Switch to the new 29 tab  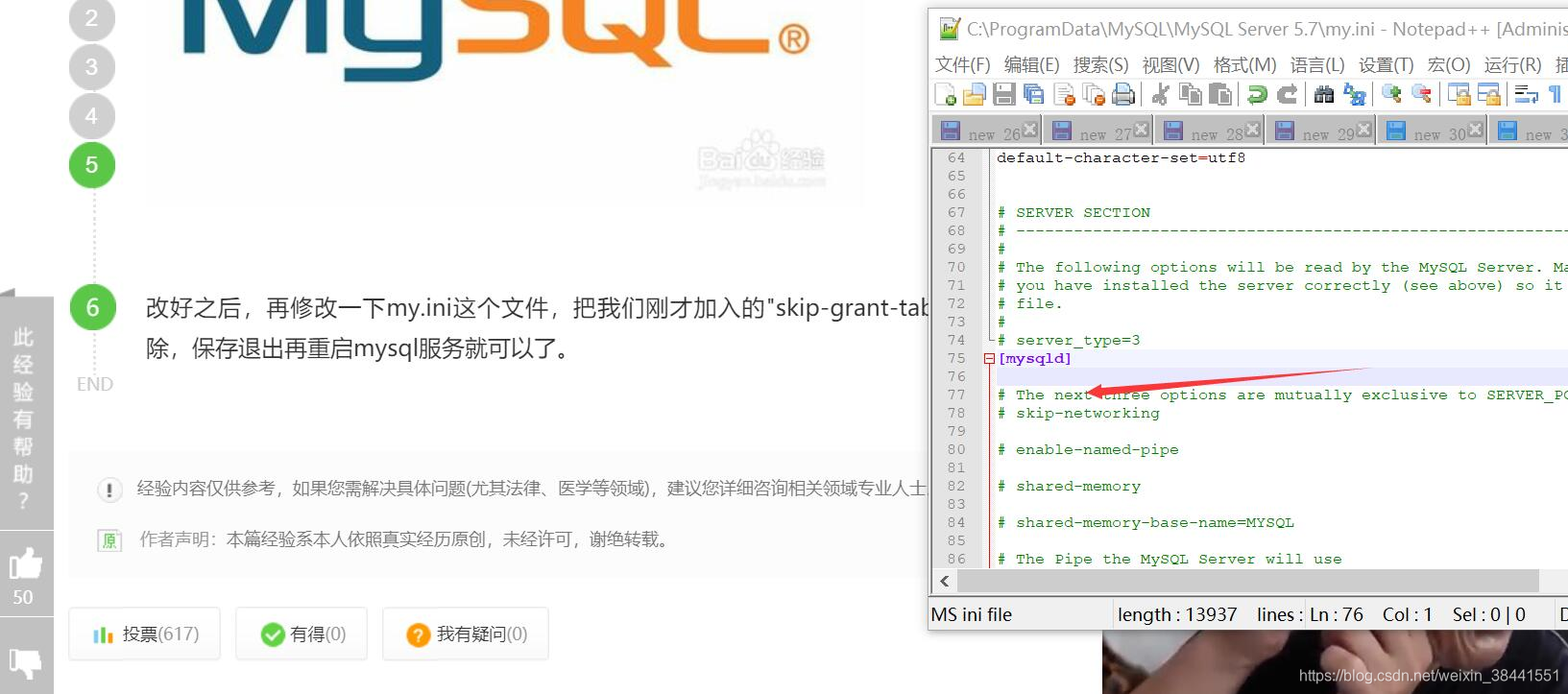click(x=1320, y=132)
